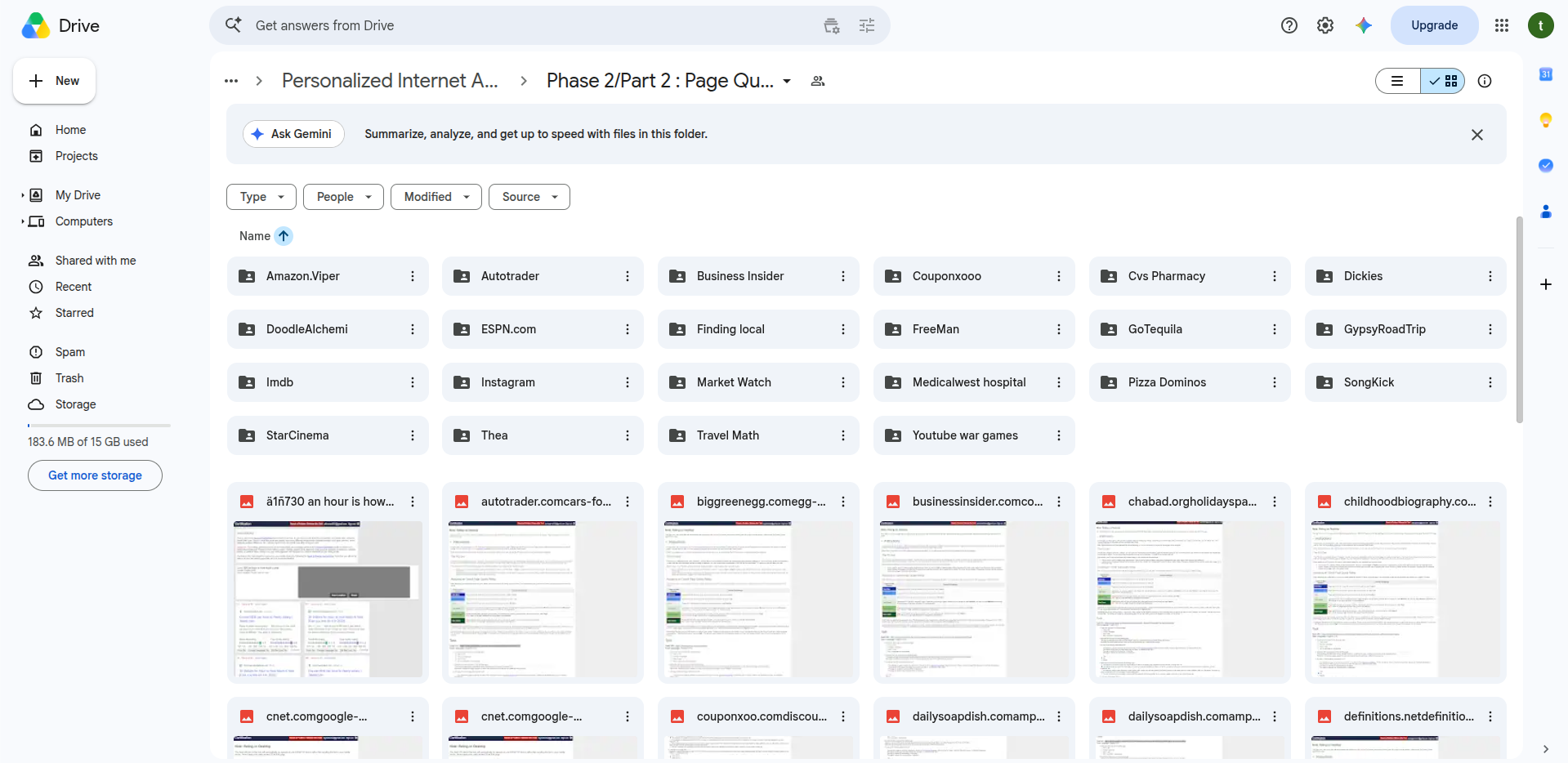Launch Gemini sparkle icon in header
The image size is (1568, 763).
click(1364, 25)
